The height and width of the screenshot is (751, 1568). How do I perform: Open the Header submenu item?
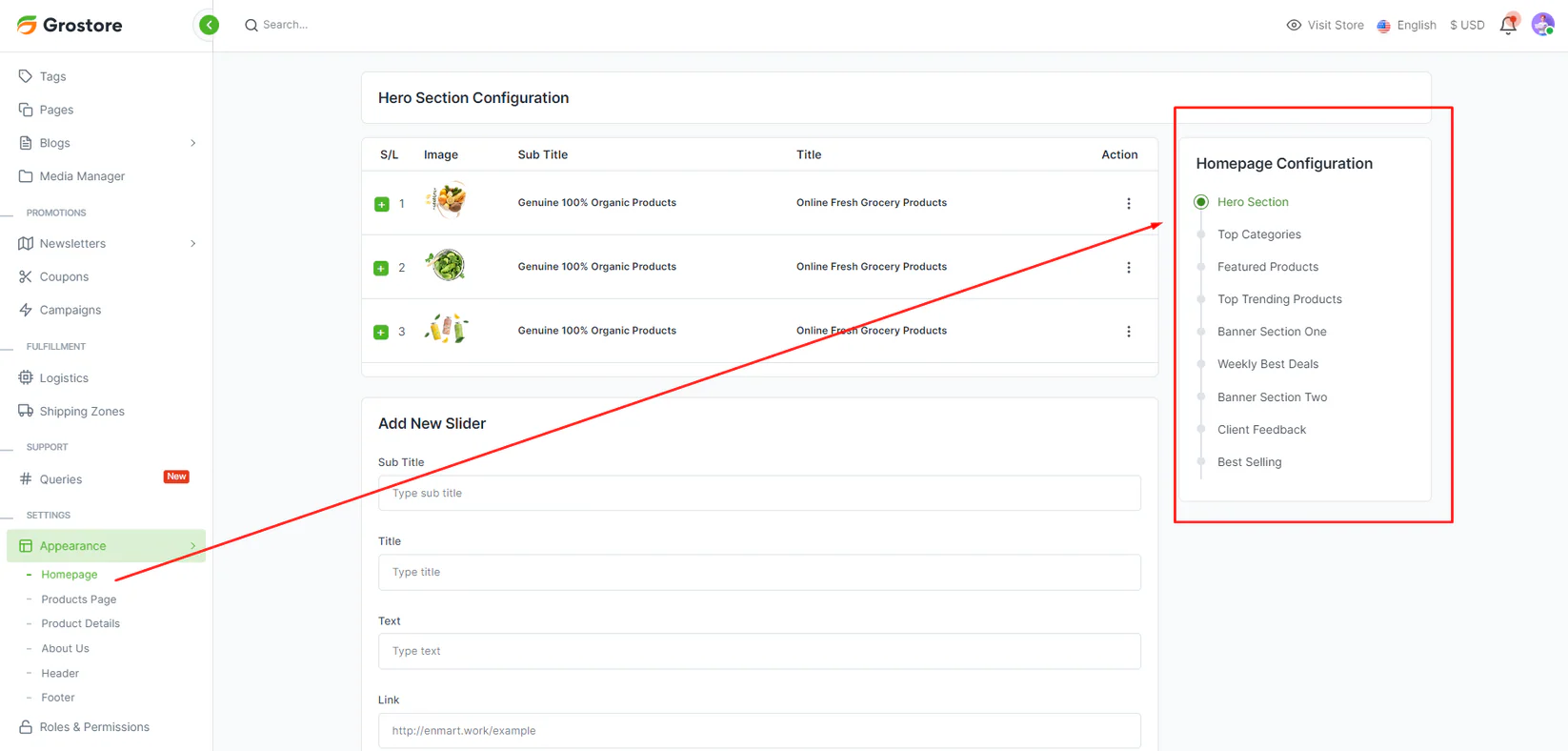pyautogui.click(x=60, y=673)
